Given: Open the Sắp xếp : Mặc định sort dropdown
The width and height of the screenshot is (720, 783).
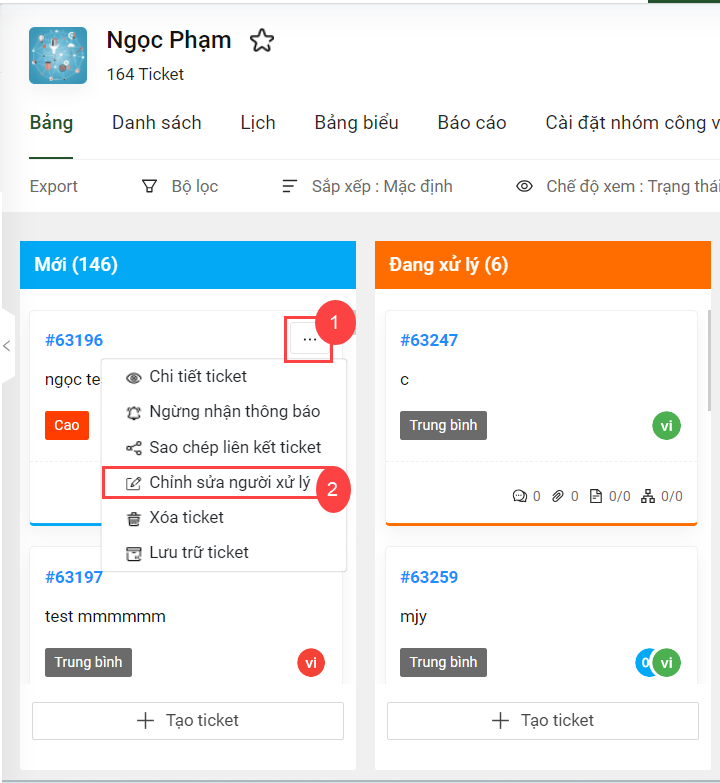Looking at the screenshot, I should (367, 186).
